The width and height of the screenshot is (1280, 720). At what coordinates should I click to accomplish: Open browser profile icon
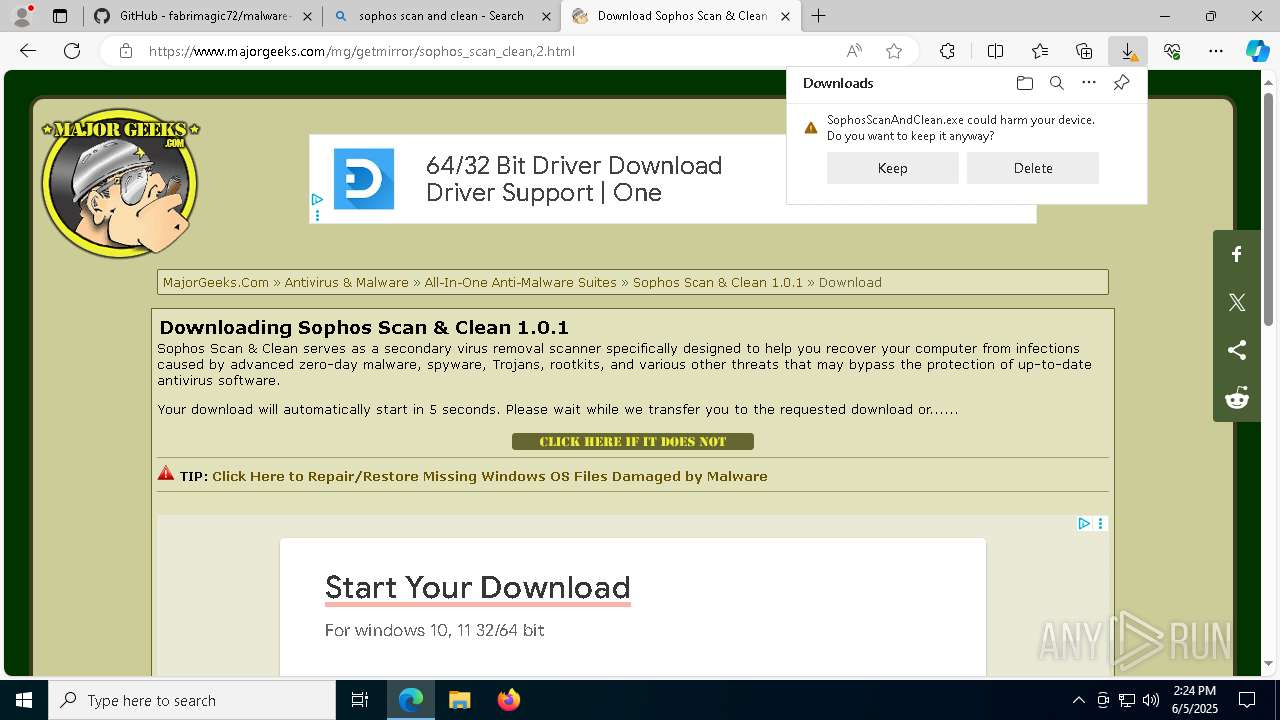[21, 16]
